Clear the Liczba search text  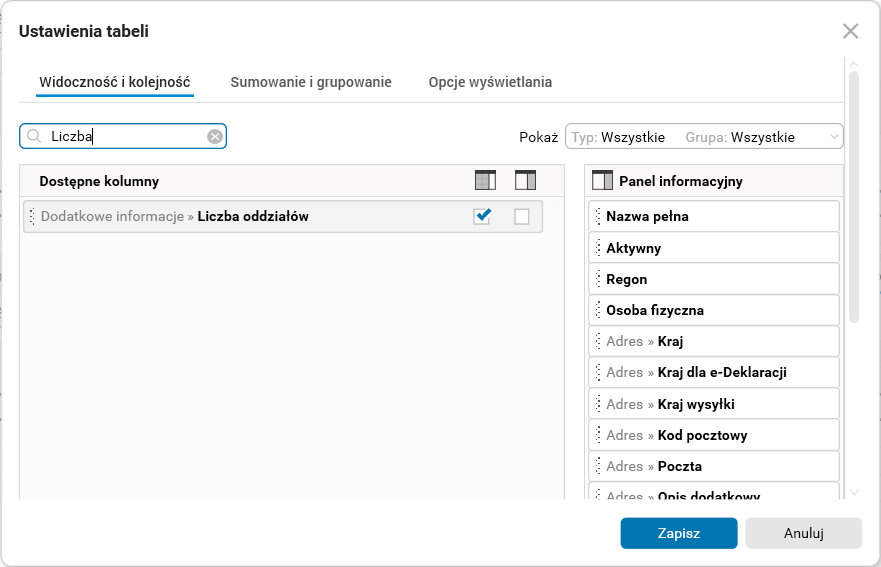pyautogui.click(x=215, y=137)
